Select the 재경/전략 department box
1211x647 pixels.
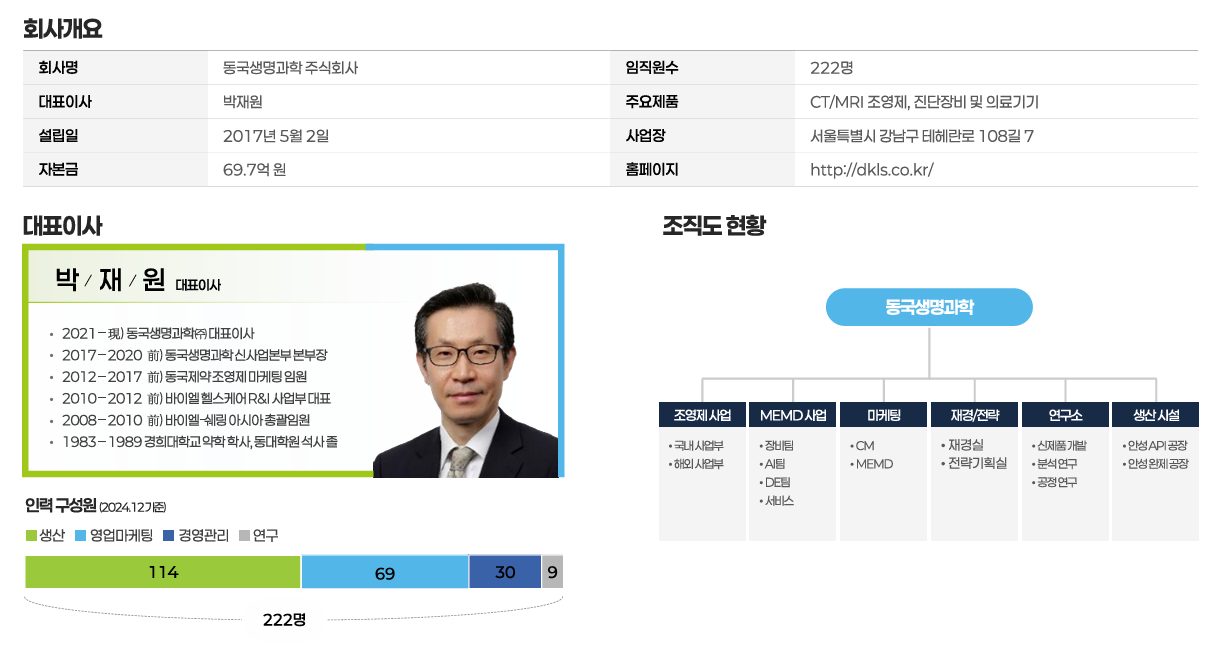974,414
